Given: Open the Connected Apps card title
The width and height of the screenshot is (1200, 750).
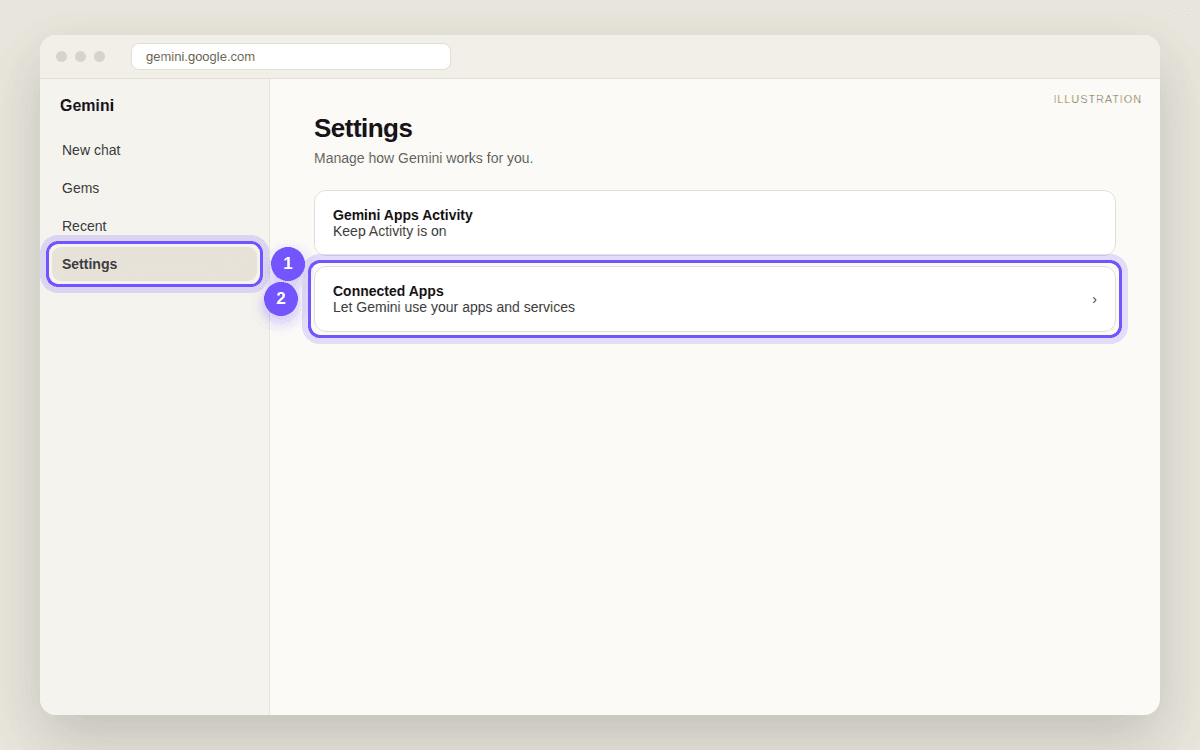Looking at the screenshot, I should (388, 291).
